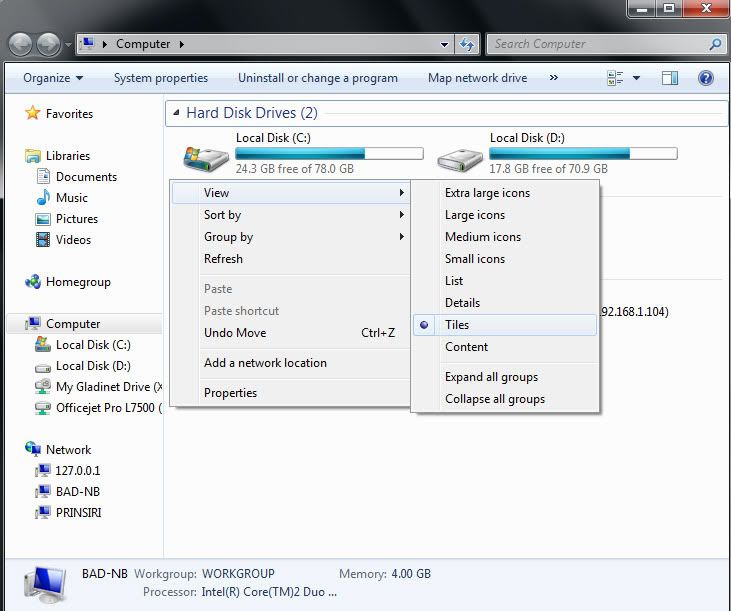Click the Search Computer input field
The width and height of the screenshot is (731, 611).
(x=598, y=44)
